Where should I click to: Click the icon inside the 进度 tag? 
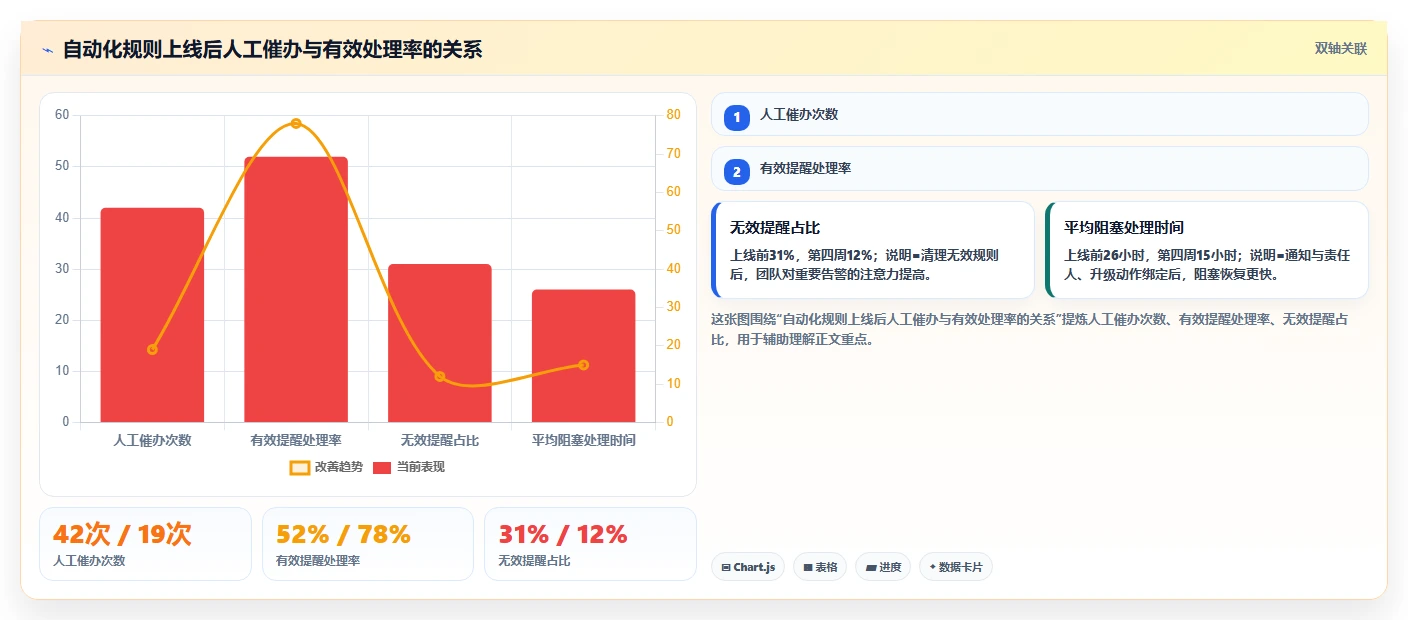coord(871,567)
